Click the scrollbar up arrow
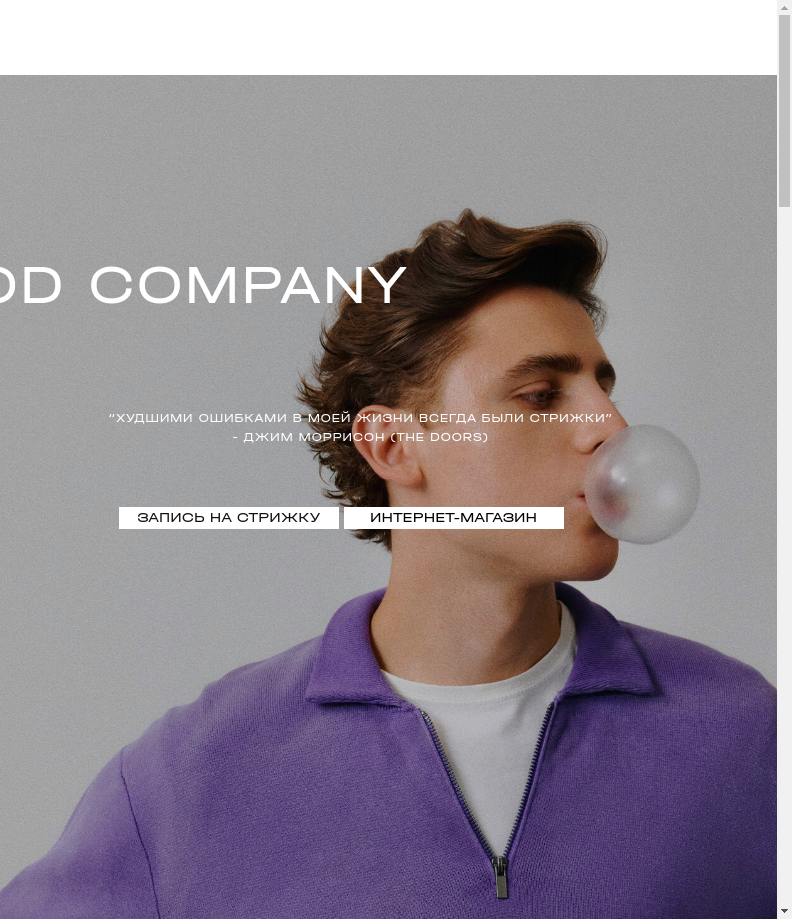The width and height of the screenshot is (792, 919). tap(784, 7)
